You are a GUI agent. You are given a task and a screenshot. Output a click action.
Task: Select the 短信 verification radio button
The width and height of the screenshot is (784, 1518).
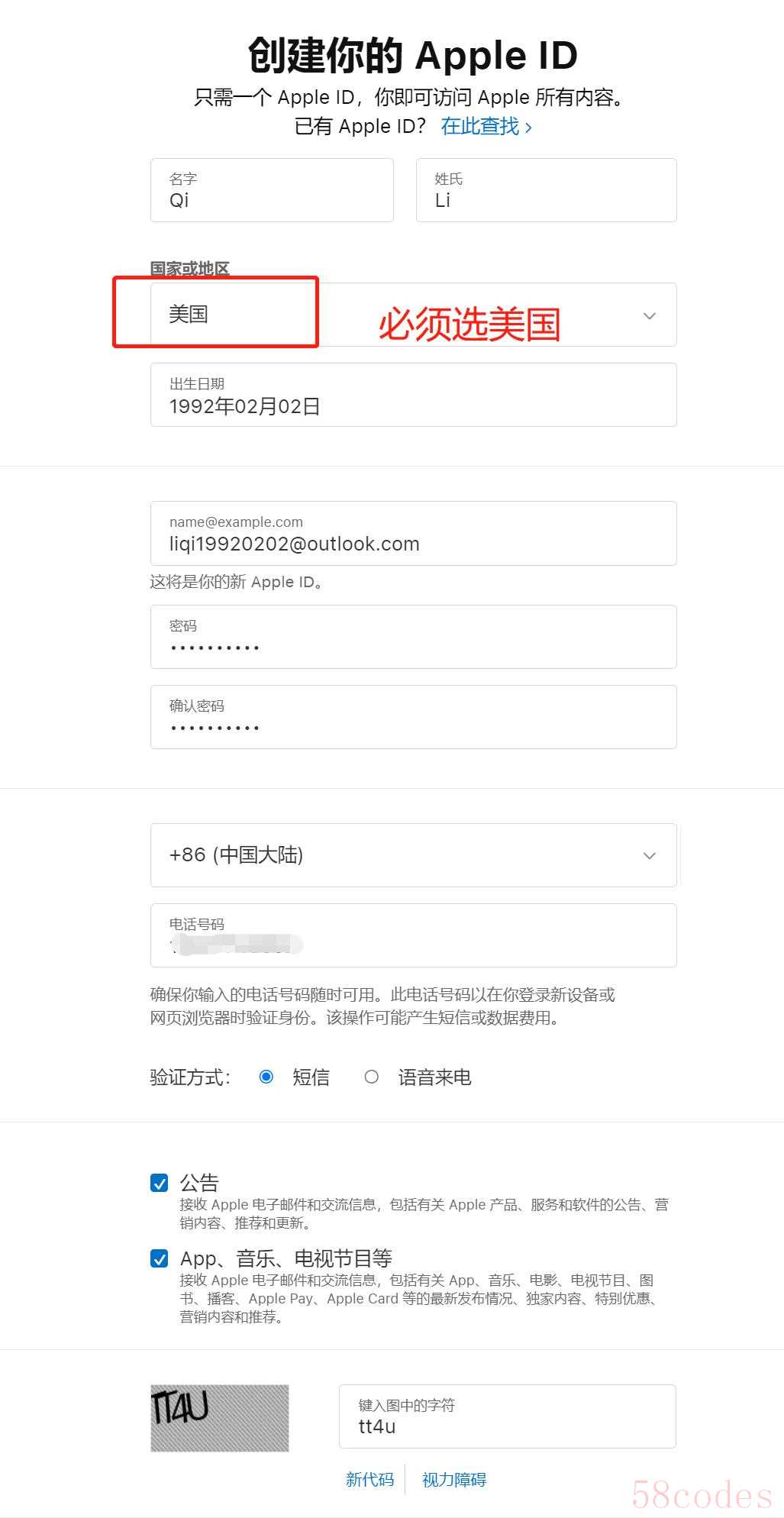click(x=266, y=1077)
